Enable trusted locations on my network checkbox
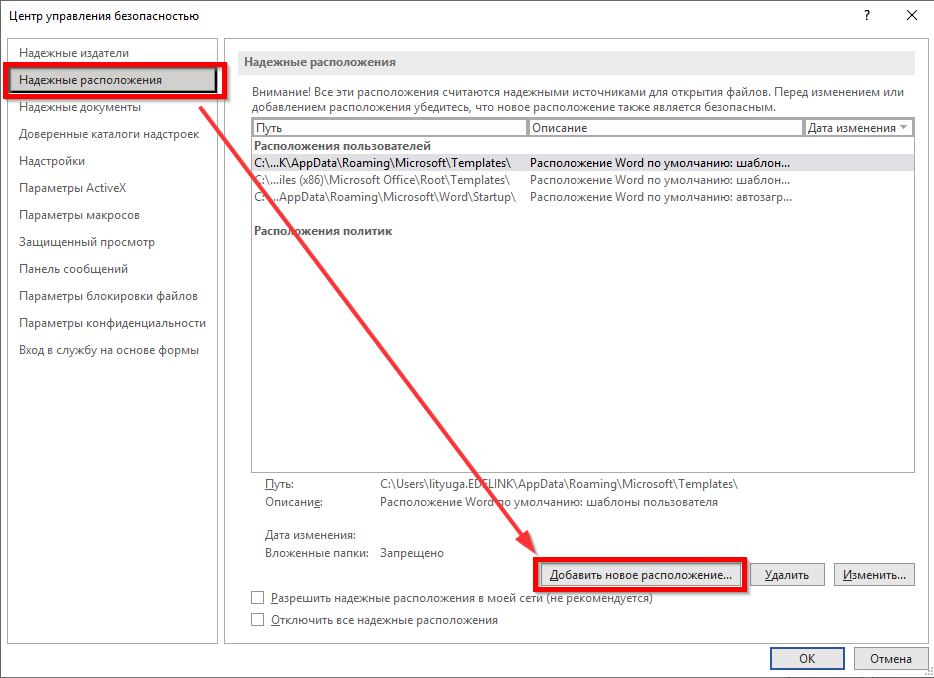The height and width of the screenshot is (678, 934). [x=258, y=598]
